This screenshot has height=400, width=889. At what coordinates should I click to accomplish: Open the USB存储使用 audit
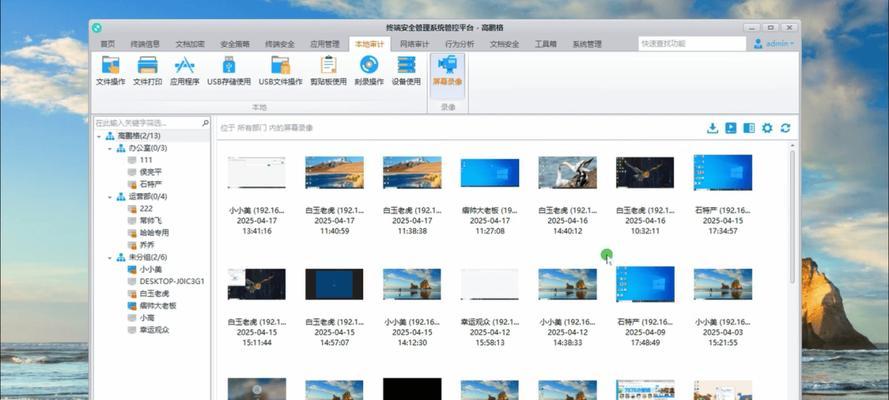click(x=228, y=71)
